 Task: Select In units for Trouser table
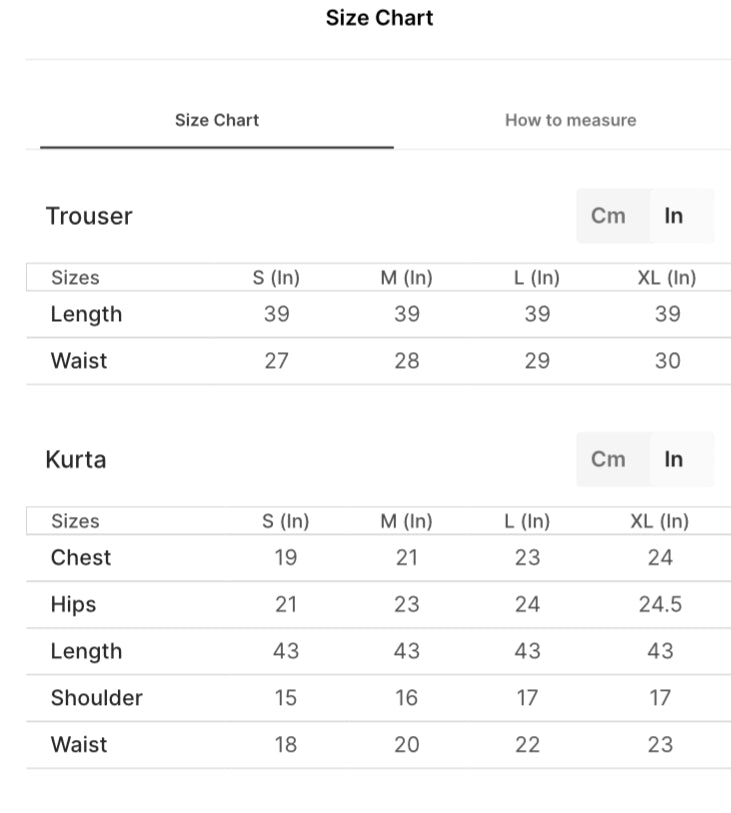[674, 216]
